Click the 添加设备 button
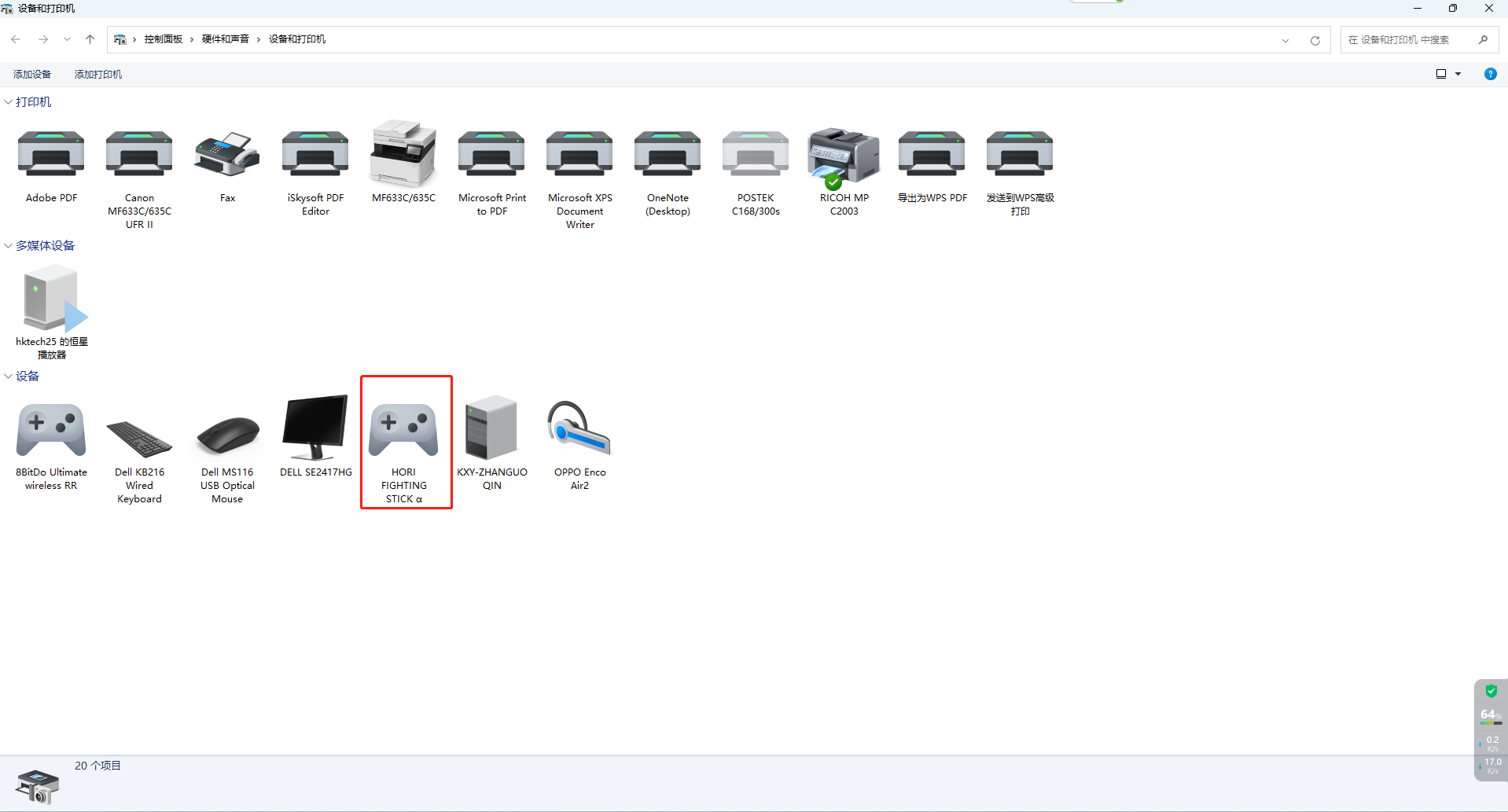This screenshot has width=1508, height=812. point(32,75)
